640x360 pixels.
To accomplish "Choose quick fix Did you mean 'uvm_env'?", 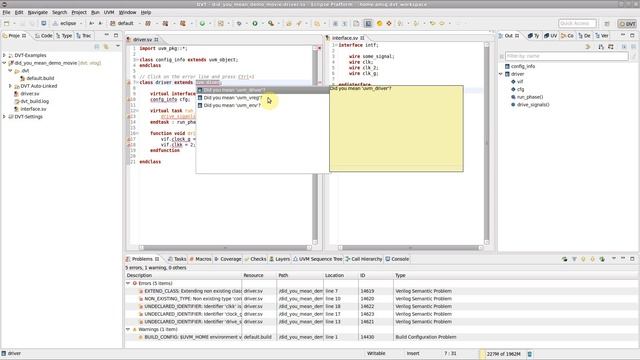I will click(x=262, y=106).
